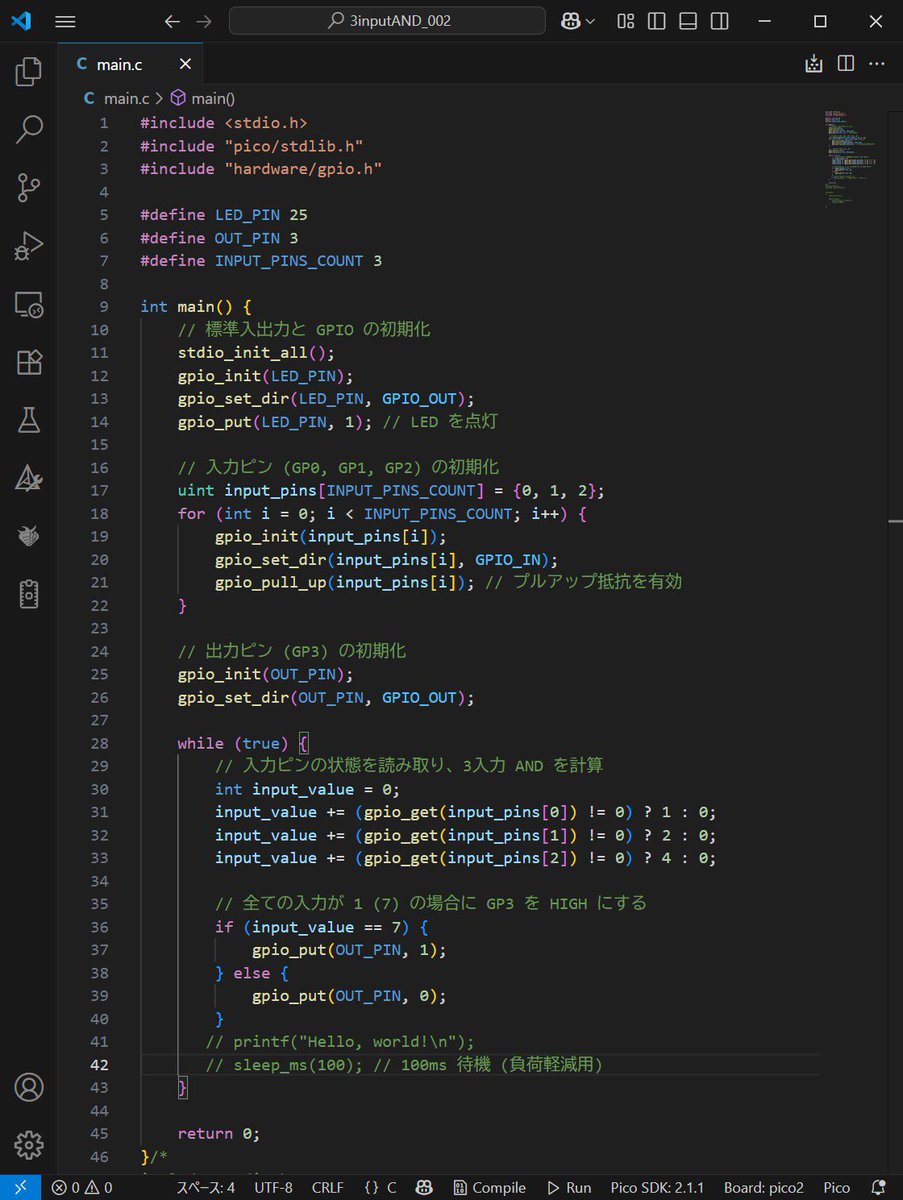
Task: Open Source Control view
Action: tap(29, 187)
